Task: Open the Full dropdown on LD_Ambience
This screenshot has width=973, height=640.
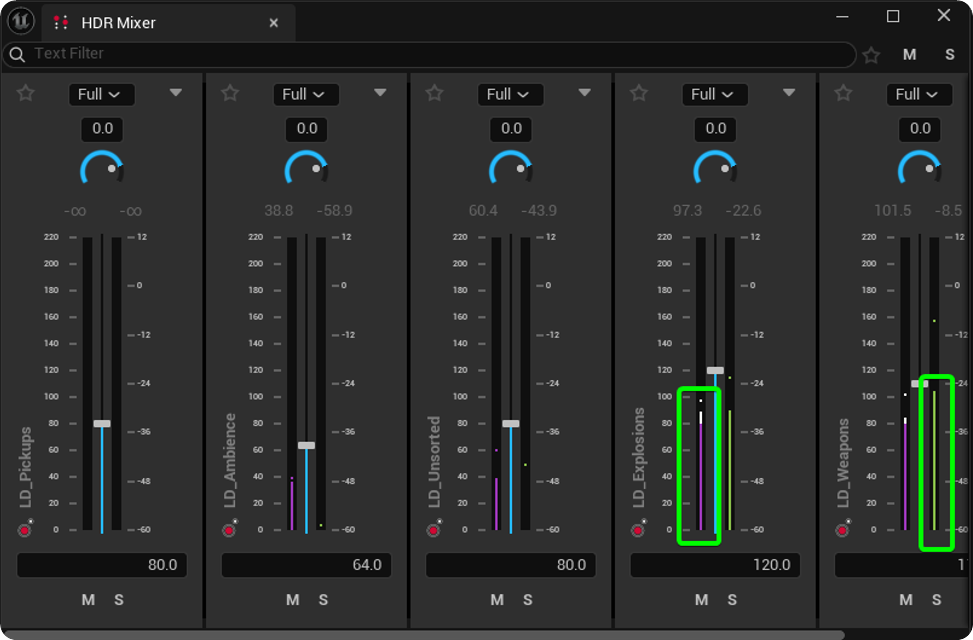Action: tap(304, 94)
